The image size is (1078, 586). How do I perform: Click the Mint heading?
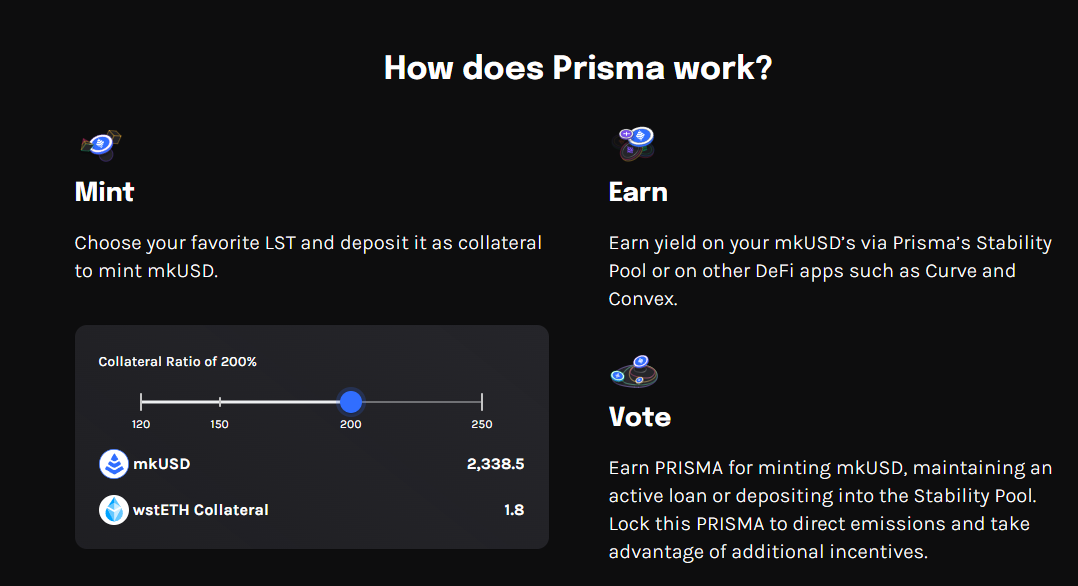point(104,192)
